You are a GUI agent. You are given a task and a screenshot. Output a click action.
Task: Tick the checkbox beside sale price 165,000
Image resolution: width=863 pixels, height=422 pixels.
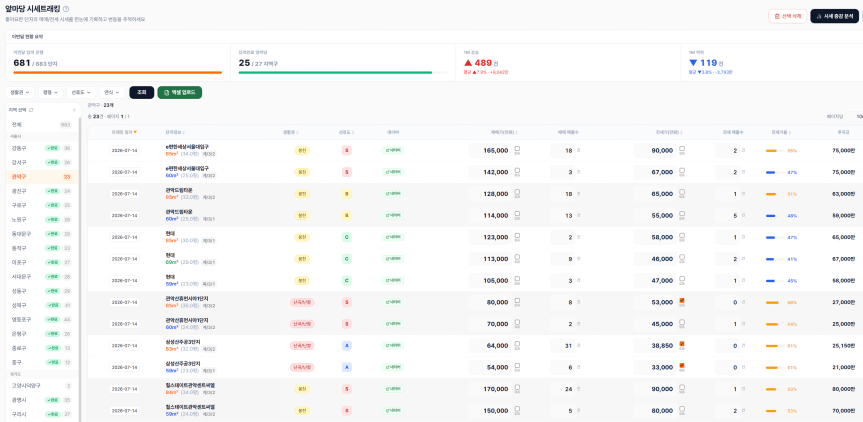pos(517,149)
